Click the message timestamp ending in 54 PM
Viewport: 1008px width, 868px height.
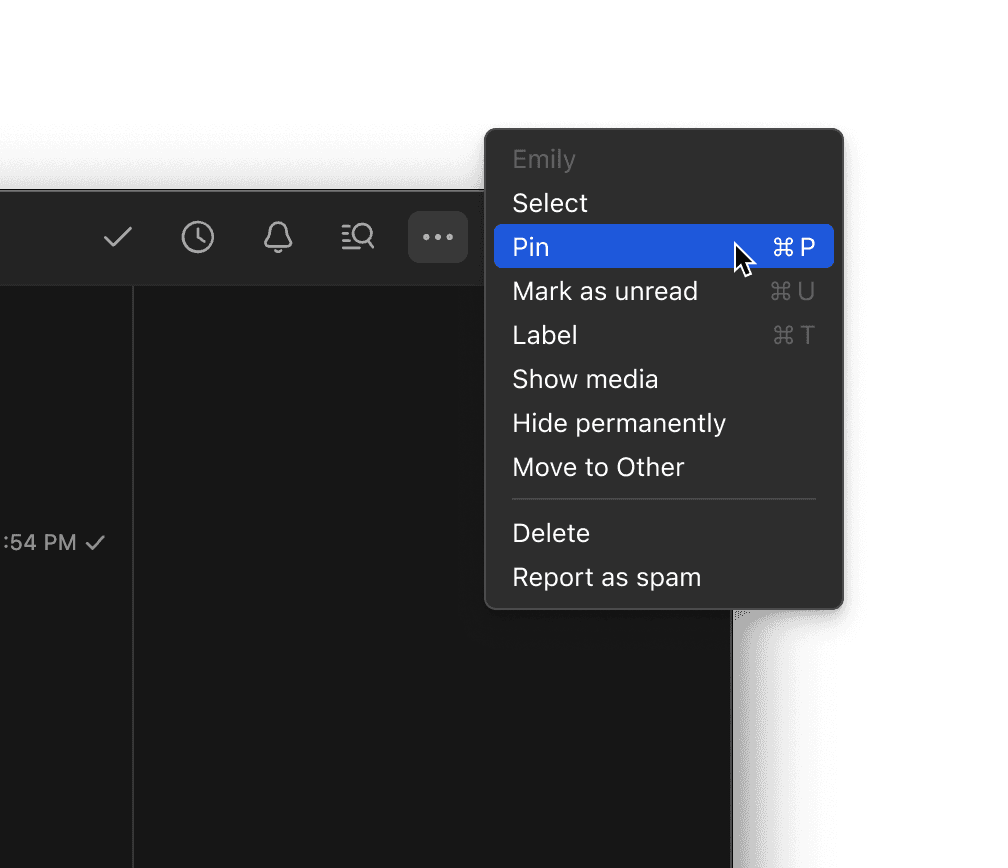(40, 543)
